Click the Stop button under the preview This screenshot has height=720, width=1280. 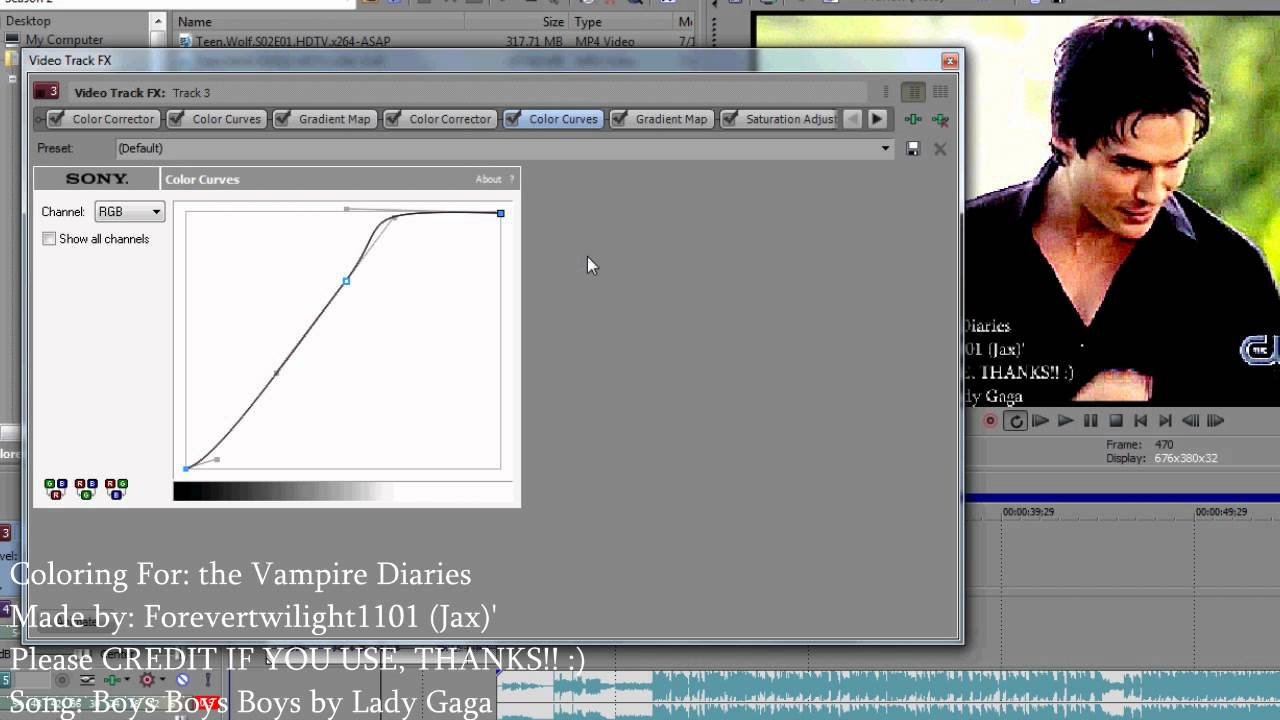(x=1116, y=421)
